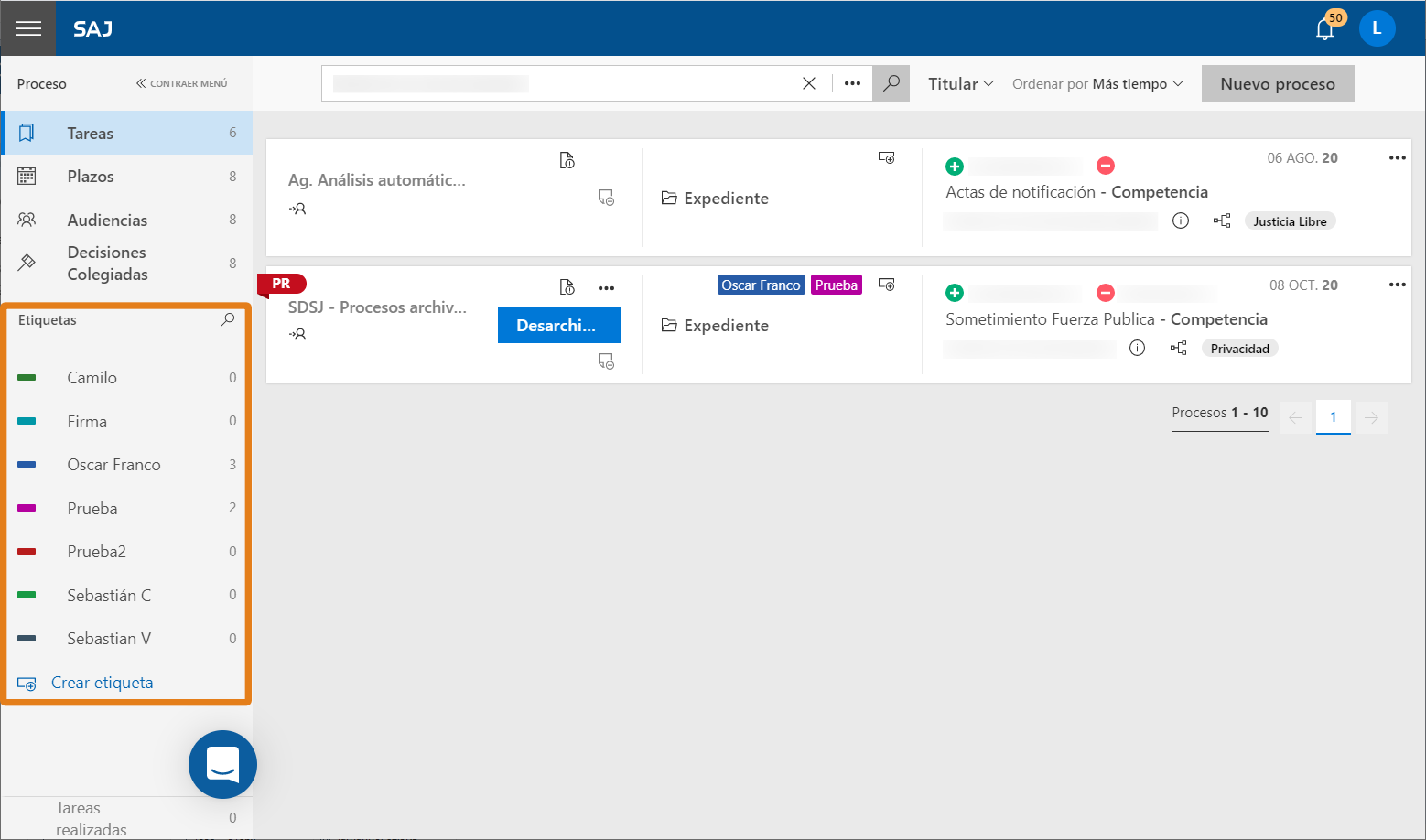Open the hamburger main menu
This screenshot has width=1426, height=840.
[x=28, y=28]
